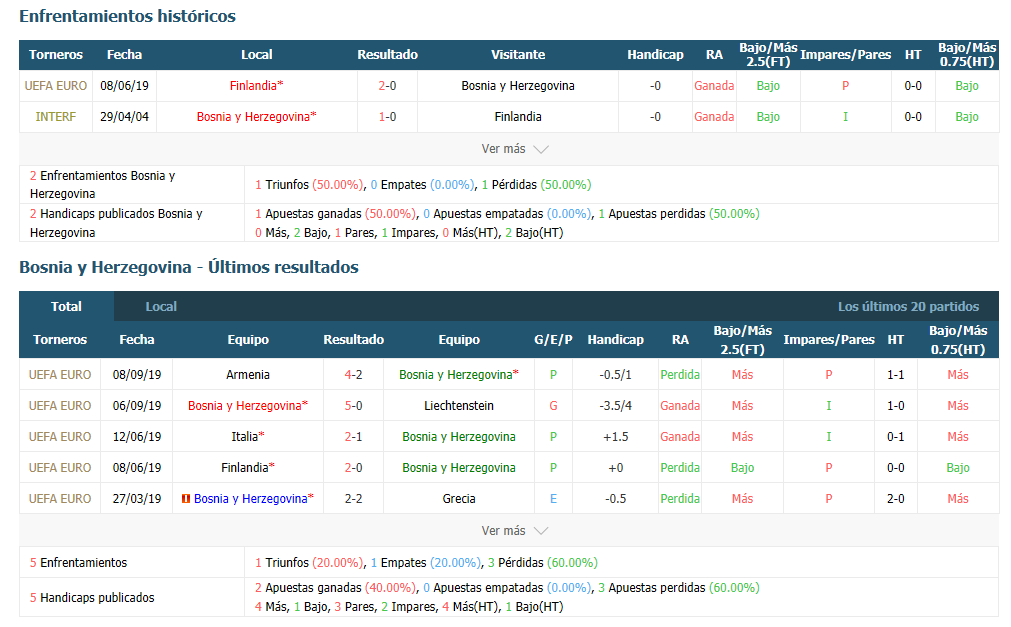This screenshot has height=627, width=1011.
Task: Click Ganada RA cell in Liechtenstein row
Action: [680, 406]
